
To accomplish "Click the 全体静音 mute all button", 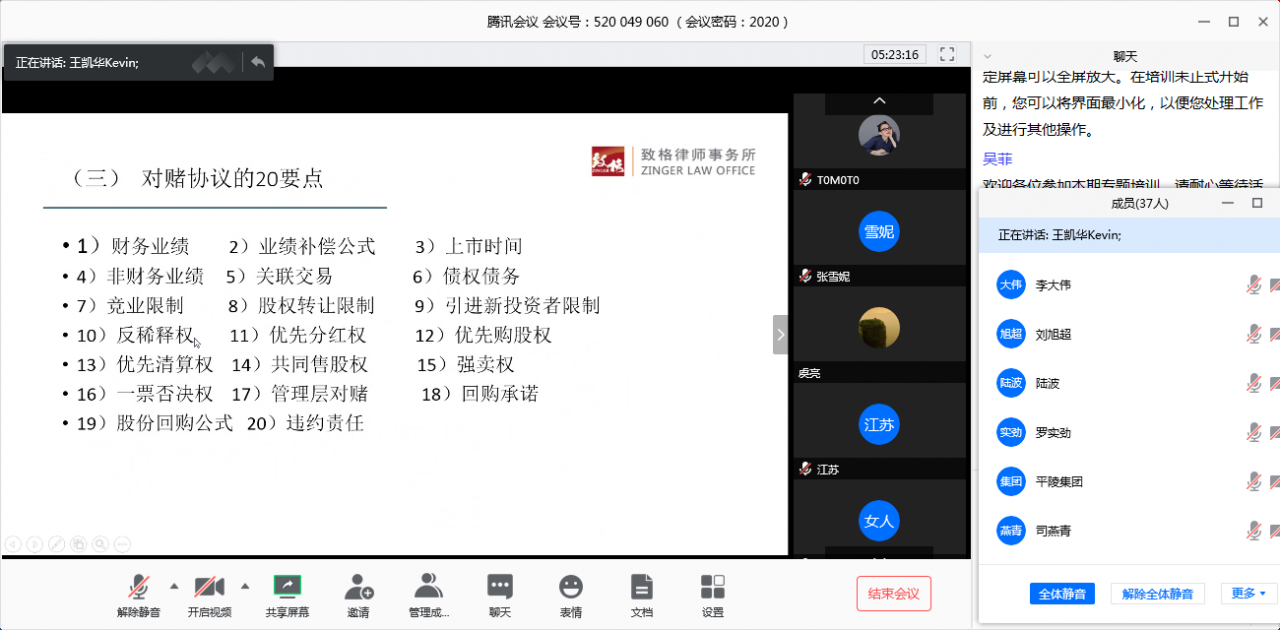I will click(x=1062, y=594).
